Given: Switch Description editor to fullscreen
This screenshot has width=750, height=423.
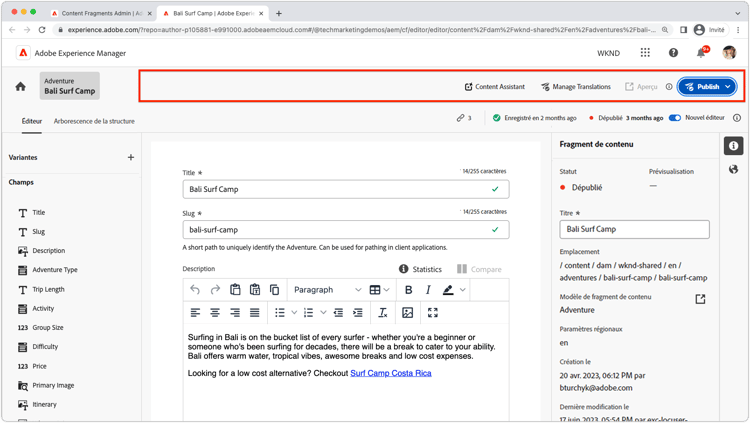Looking at the screenshot, I should click(433, 312).
